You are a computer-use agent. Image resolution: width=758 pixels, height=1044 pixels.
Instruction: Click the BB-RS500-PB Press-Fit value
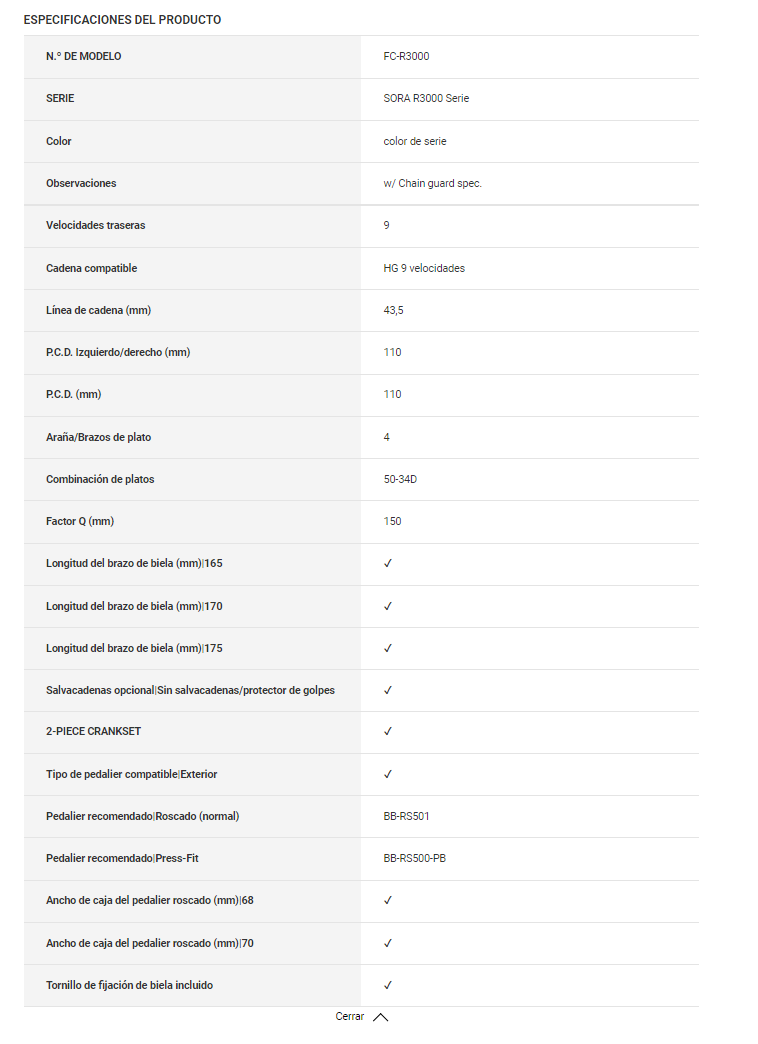(x=415, y=858)
